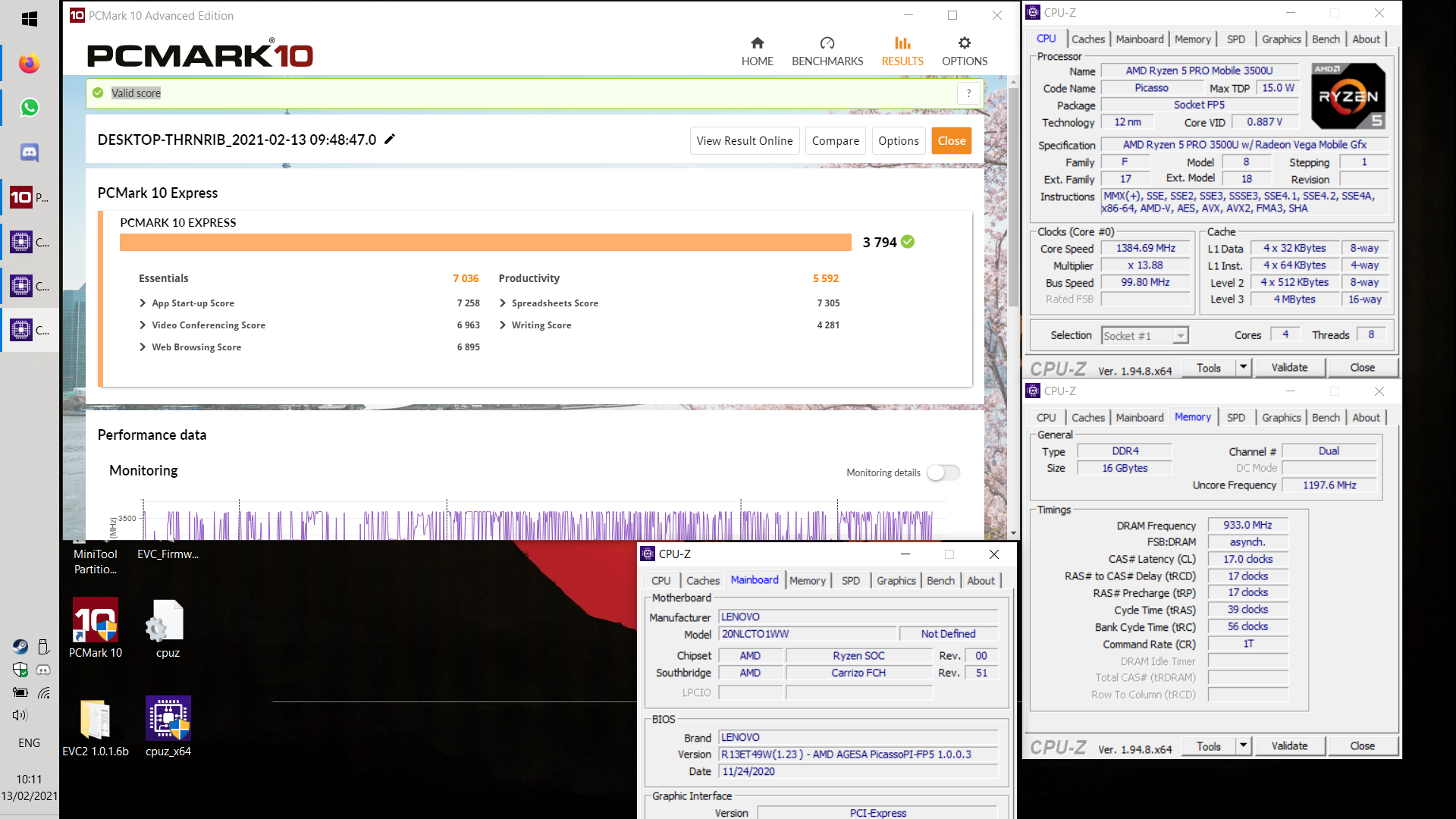Select the EVC2 1.0.1.6b folder icon
The height and width of the screenshot is (819, 1456).
tap(96, 728)
